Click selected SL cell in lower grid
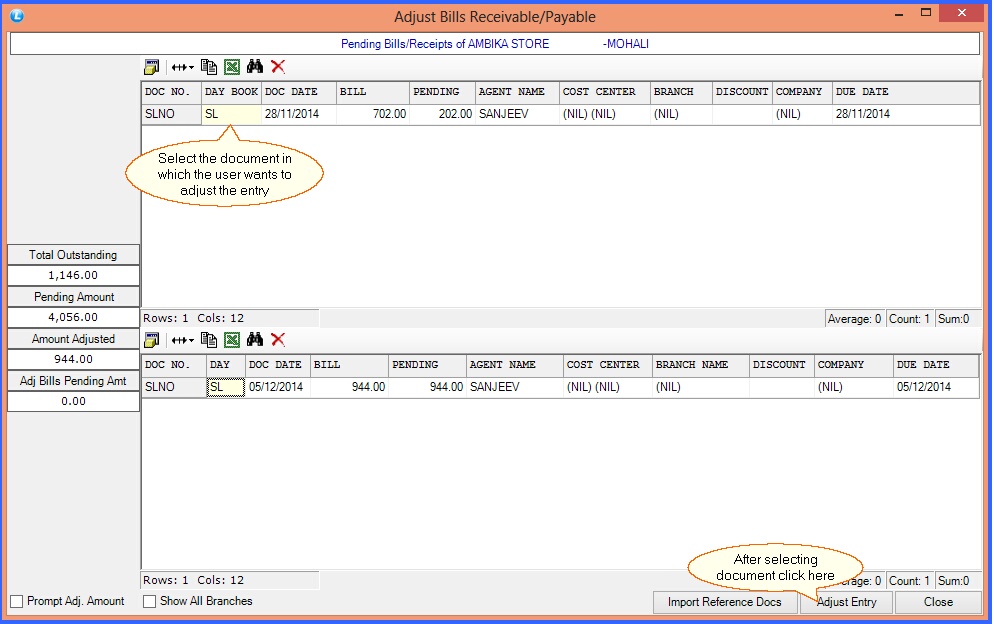 pos(225,387)
